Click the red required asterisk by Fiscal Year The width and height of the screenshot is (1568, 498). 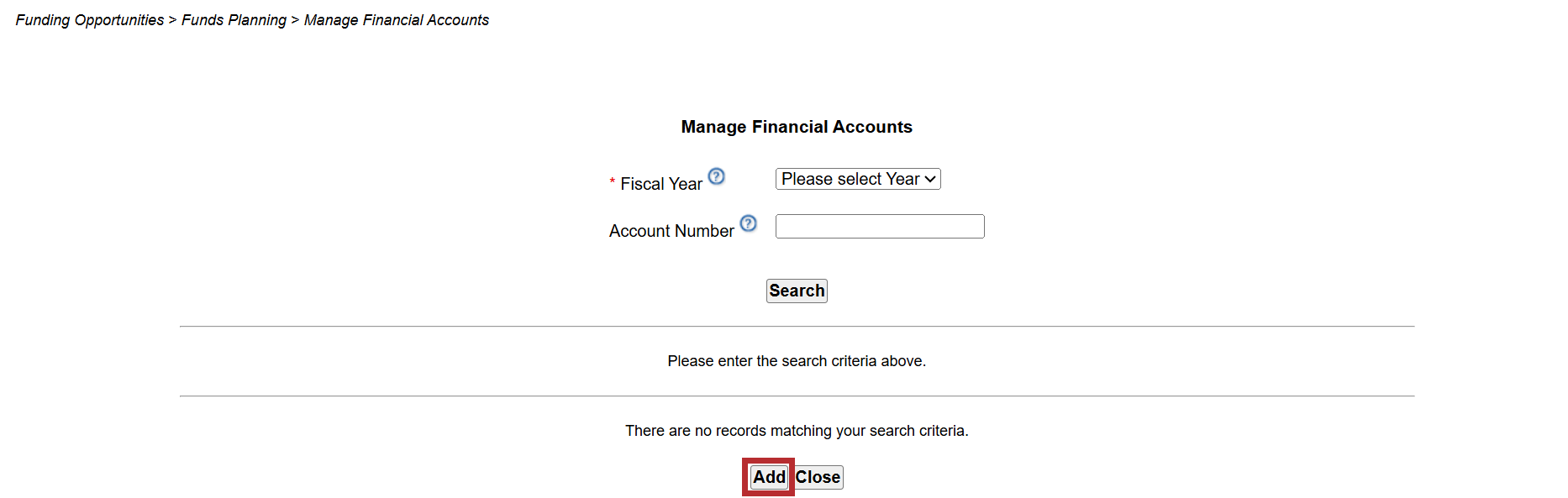click(612, 182)
